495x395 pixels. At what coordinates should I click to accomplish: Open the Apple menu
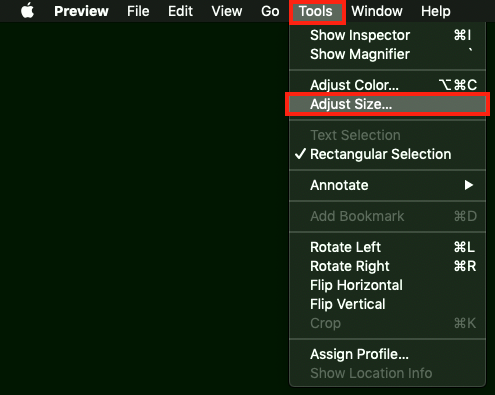click(27, 11)
